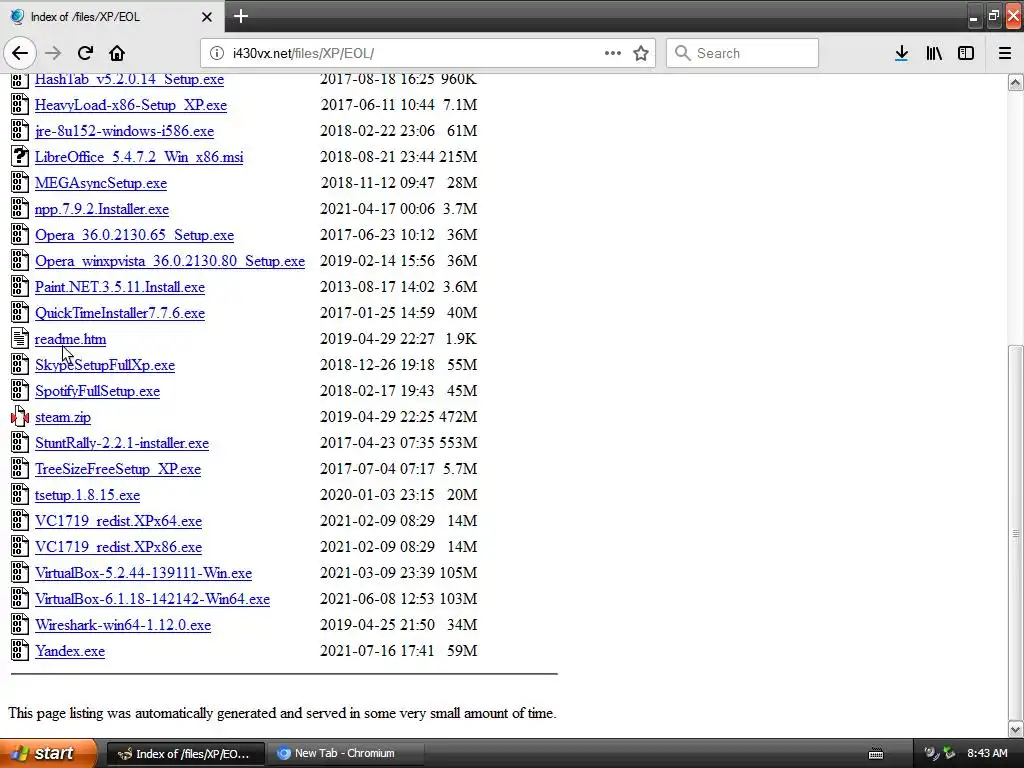Open the browser hamburger menu
The width and height of the screenshot is (1024, 768).
(1005, 53)
